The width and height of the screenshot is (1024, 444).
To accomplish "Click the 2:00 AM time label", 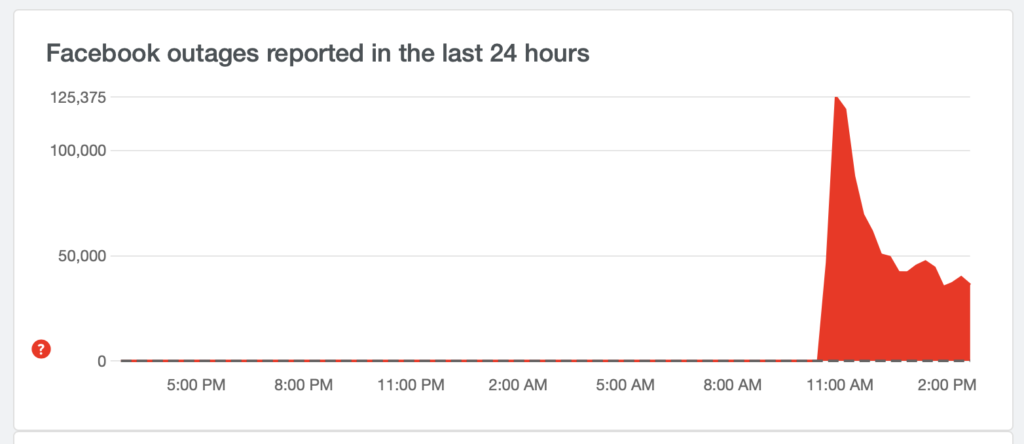I will (518, 383).
